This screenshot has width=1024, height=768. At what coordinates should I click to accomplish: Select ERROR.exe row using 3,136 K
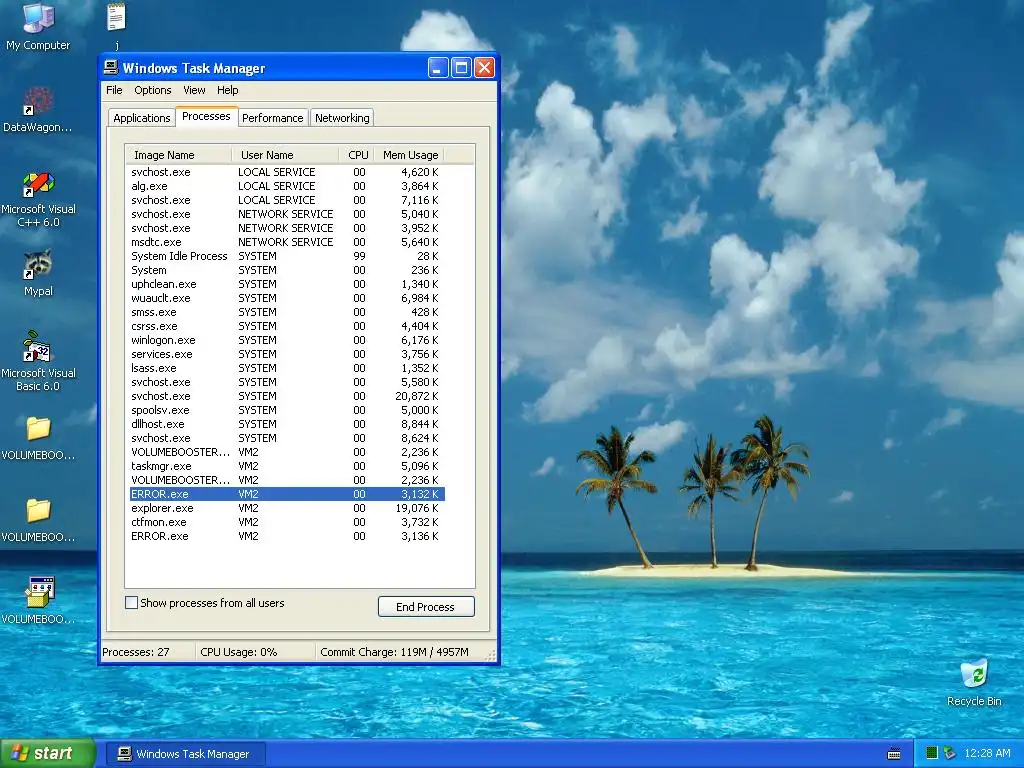(287, 536)
